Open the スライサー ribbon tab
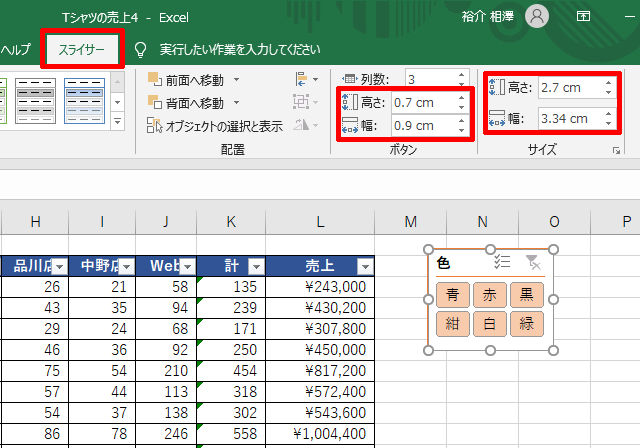This screenshot has width=640, height=448. [x=82, y=49]
